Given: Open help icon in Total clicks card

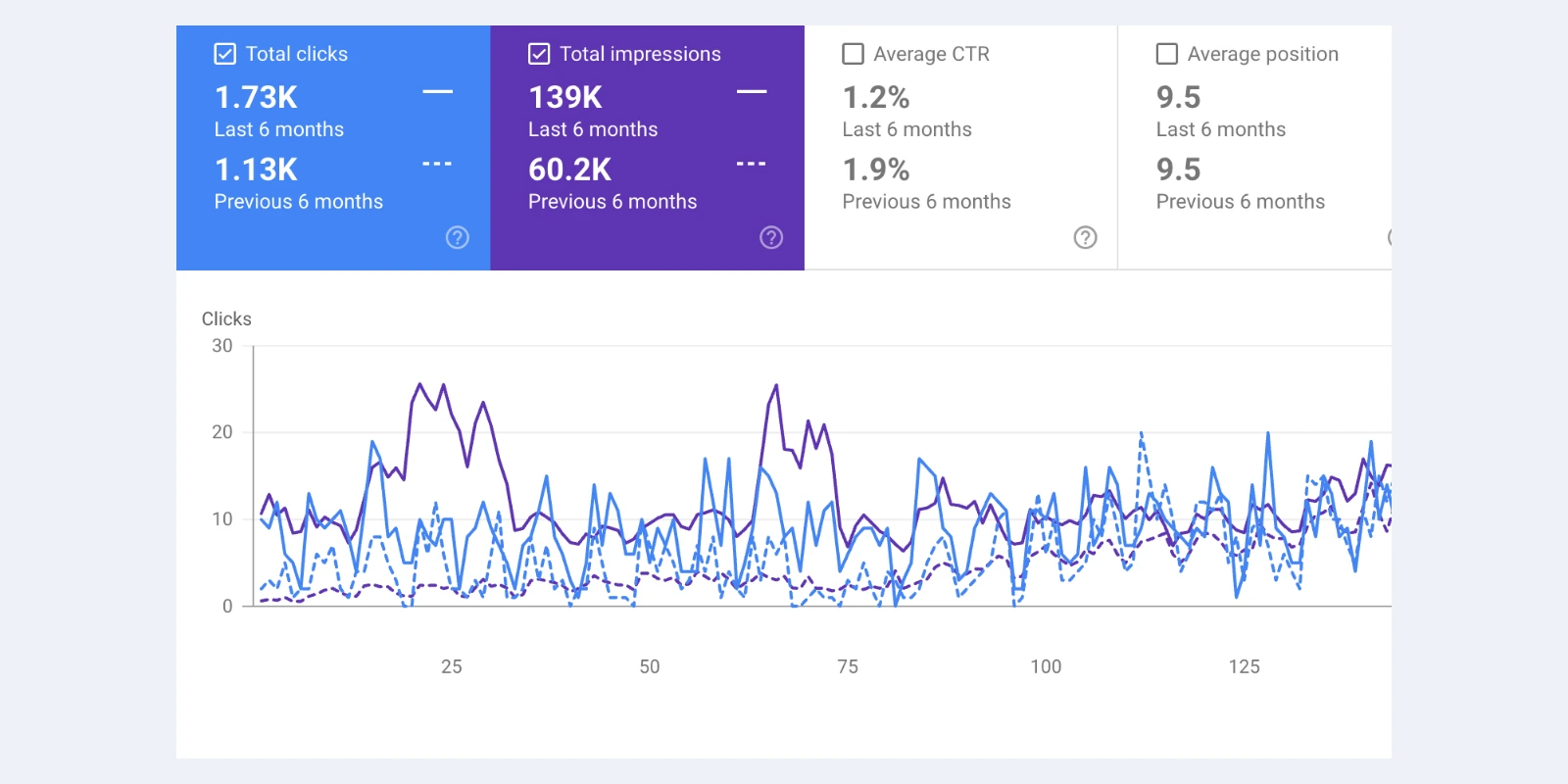Looking at the screenshot, I should click(458, 237).
